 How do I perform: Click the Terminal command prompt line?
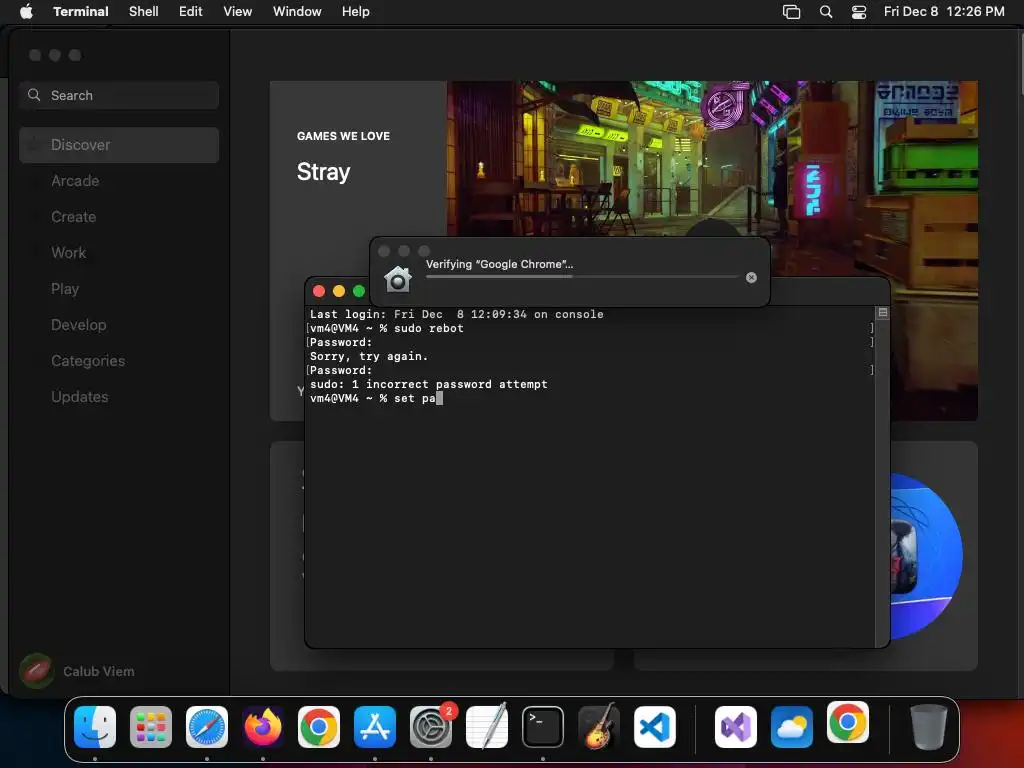pos(376,398)
